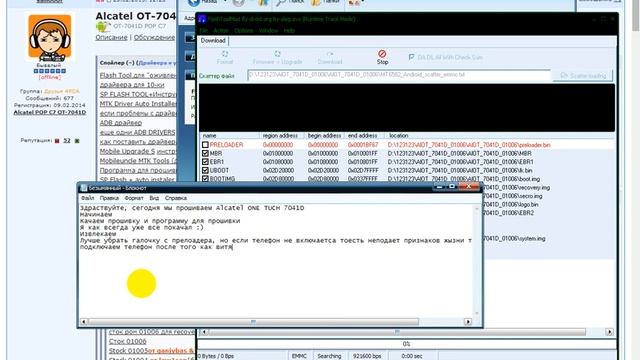
Task: Open the File menu in Flash Tool
Action: click(x=203, y=31)
